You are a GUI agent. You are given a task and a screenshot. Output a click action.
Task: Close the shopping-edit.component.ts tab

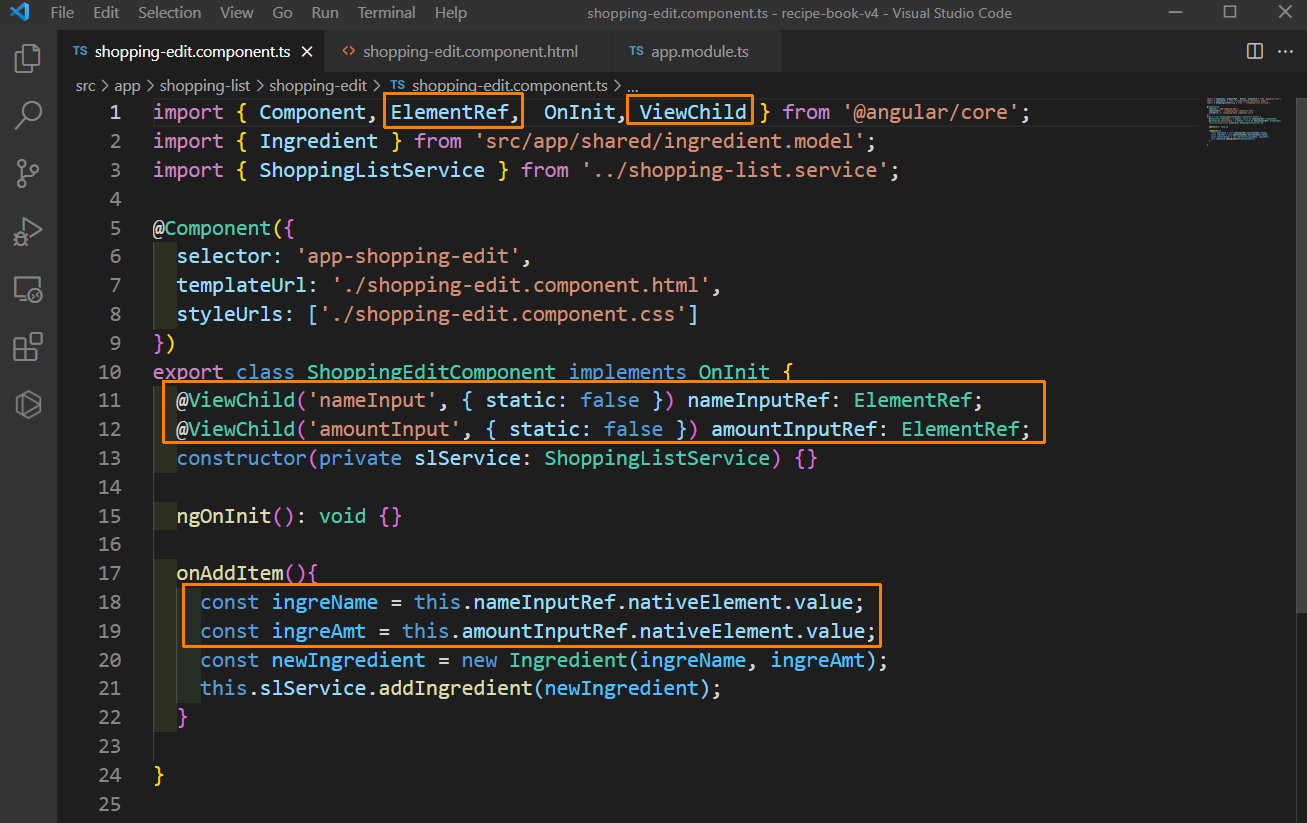click(x=307, y=51)
